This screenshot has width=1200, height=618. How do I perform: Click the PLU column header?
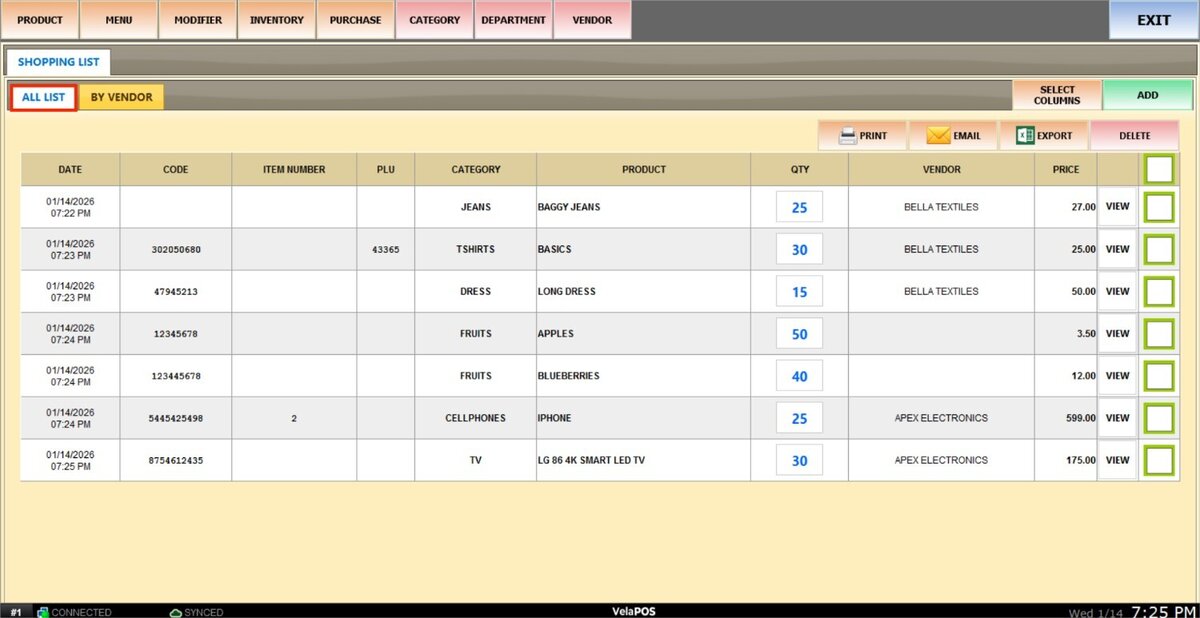(386, 169)
